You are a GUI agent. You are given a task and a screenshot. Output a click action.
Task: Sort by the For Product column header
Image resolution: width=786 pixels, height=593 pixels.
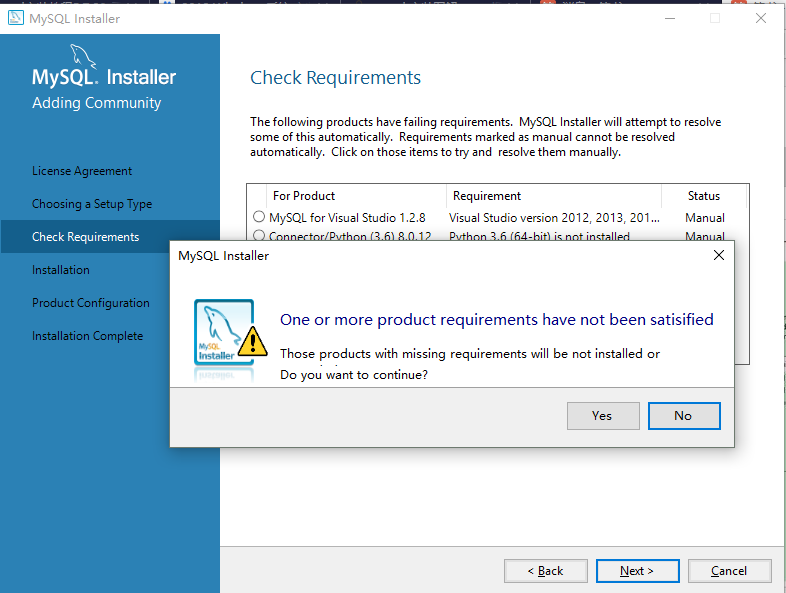click(x=356, y=196)
